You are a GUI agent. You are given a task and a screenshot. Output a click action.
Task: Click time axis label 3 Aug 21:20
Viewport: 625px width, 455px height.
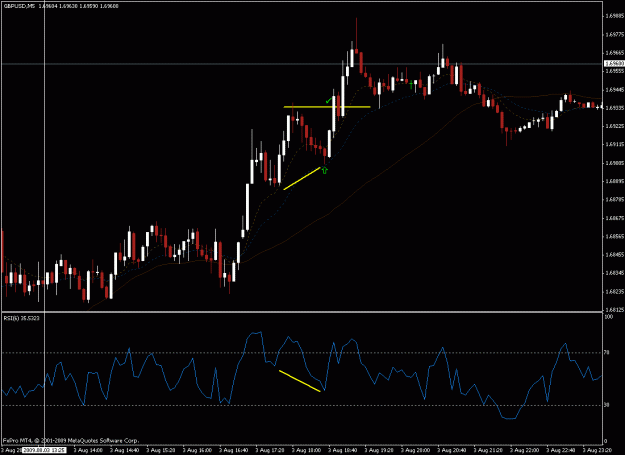pyautogui.click(x=488, y=450)
